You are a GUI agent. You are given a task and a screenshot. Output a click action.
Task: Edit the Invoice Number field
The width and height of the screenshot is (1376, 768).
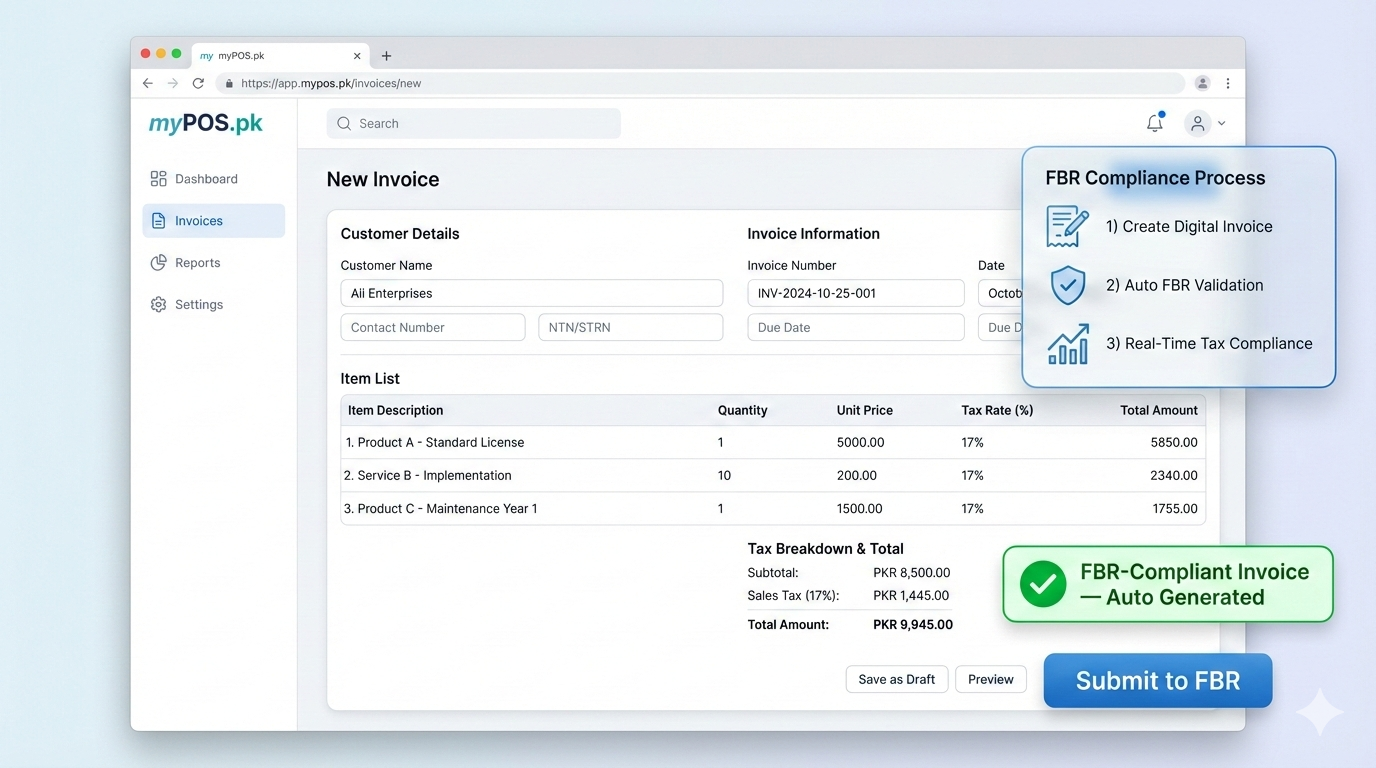(856, 293)
